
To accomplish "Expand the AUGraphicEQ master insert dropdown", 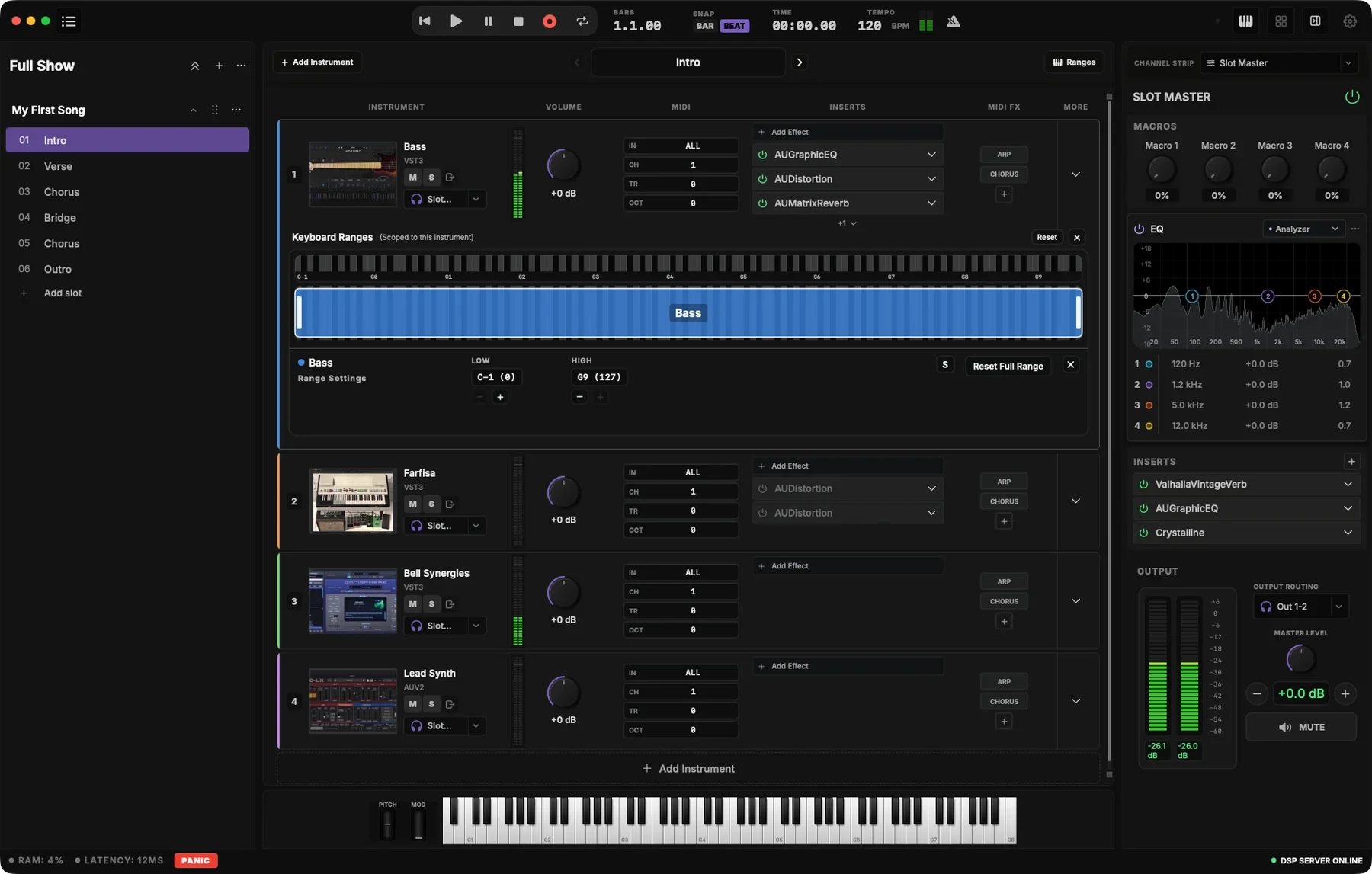I will pos(1348,509).
